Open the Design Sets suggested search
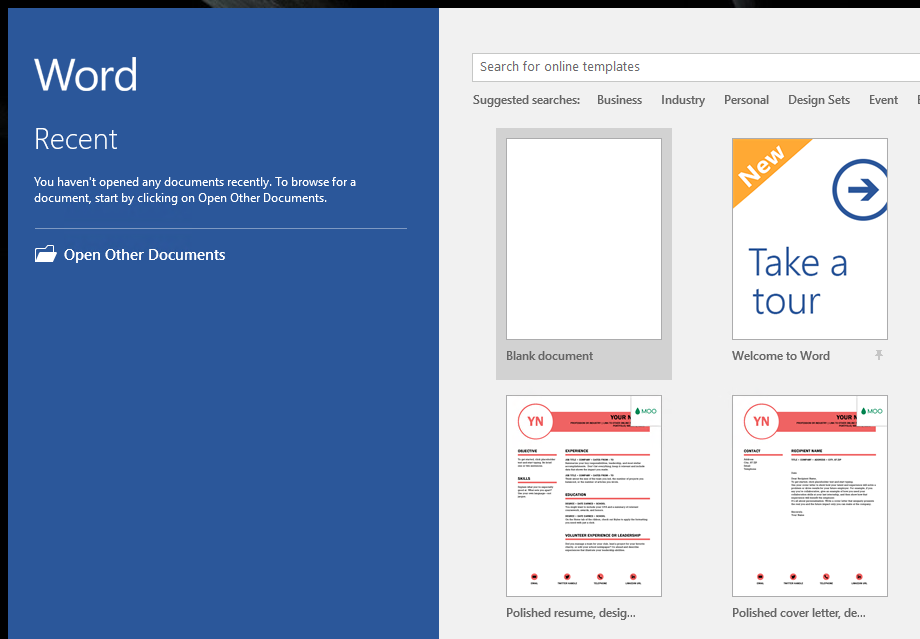 click(818, 100)
